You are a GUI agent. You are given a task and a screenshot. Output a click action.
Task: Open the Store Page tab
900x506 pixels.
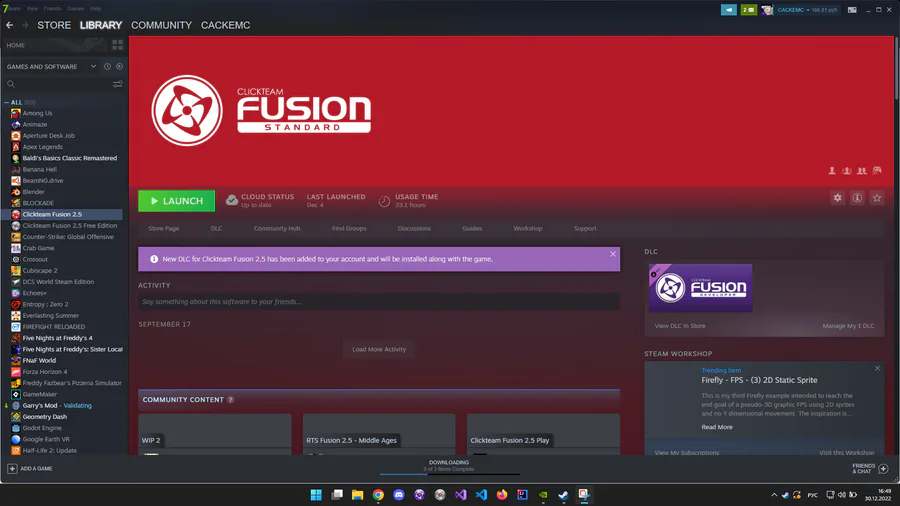tap(164, 228)
